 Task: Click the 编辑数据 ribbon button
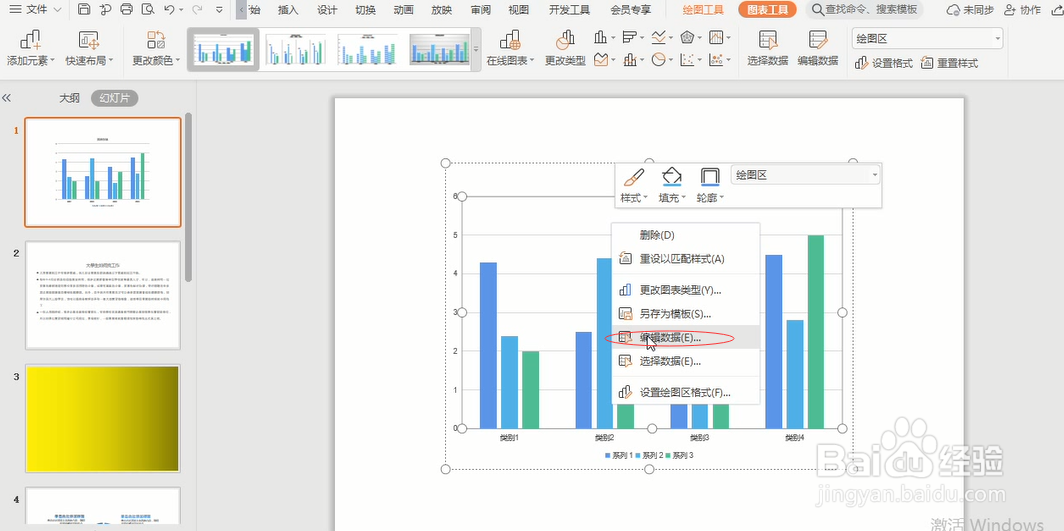pos(818,48)
